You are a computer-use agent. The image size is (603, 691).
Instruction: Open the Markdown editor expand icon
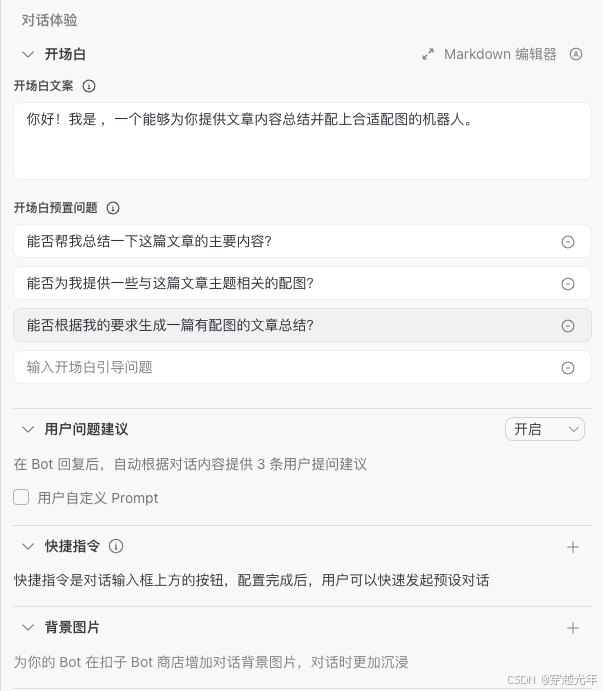click(x=428, y=54)
